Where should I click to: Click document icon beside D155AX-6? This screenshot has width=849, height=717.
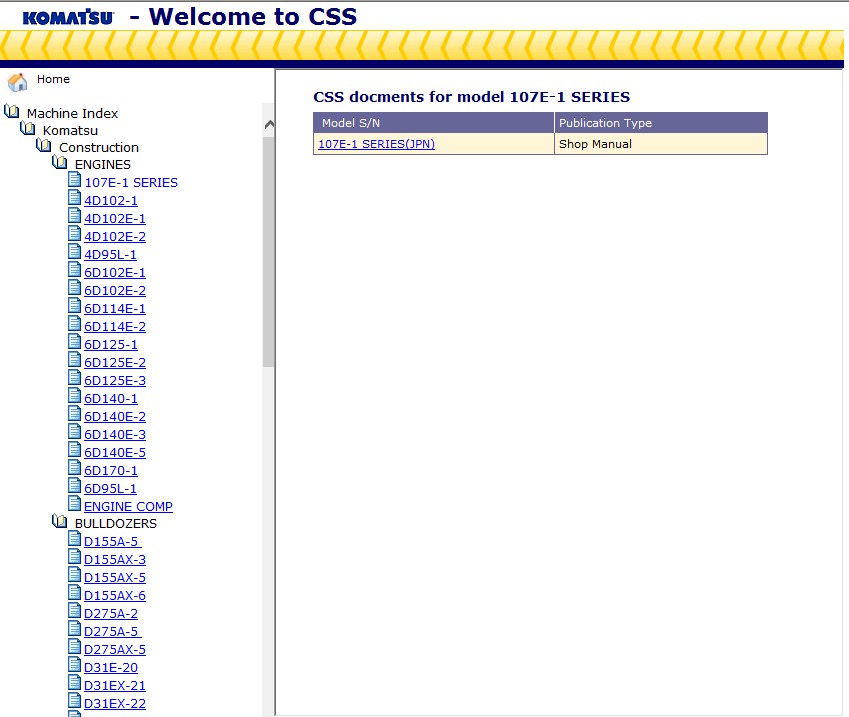tap(75, 592)
